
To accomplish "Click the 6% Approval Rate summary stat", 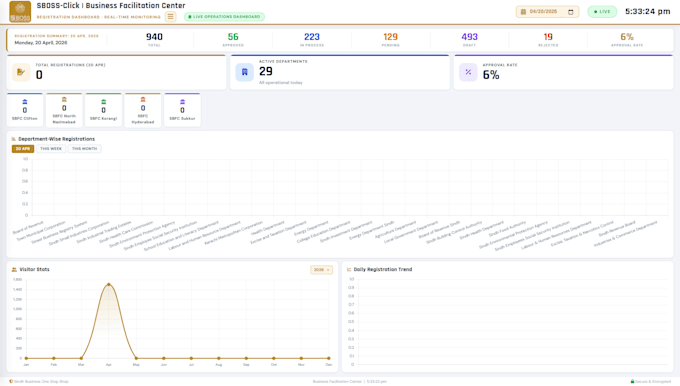I will coord(627,39).
